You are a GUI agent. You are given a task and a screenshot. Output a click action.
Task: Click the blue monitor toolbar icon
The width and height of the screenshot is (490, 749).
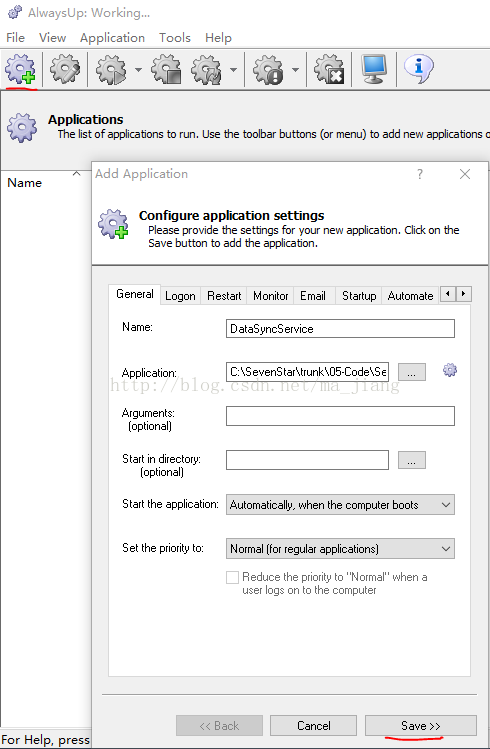pyautogui.click(x=374, y=69)
